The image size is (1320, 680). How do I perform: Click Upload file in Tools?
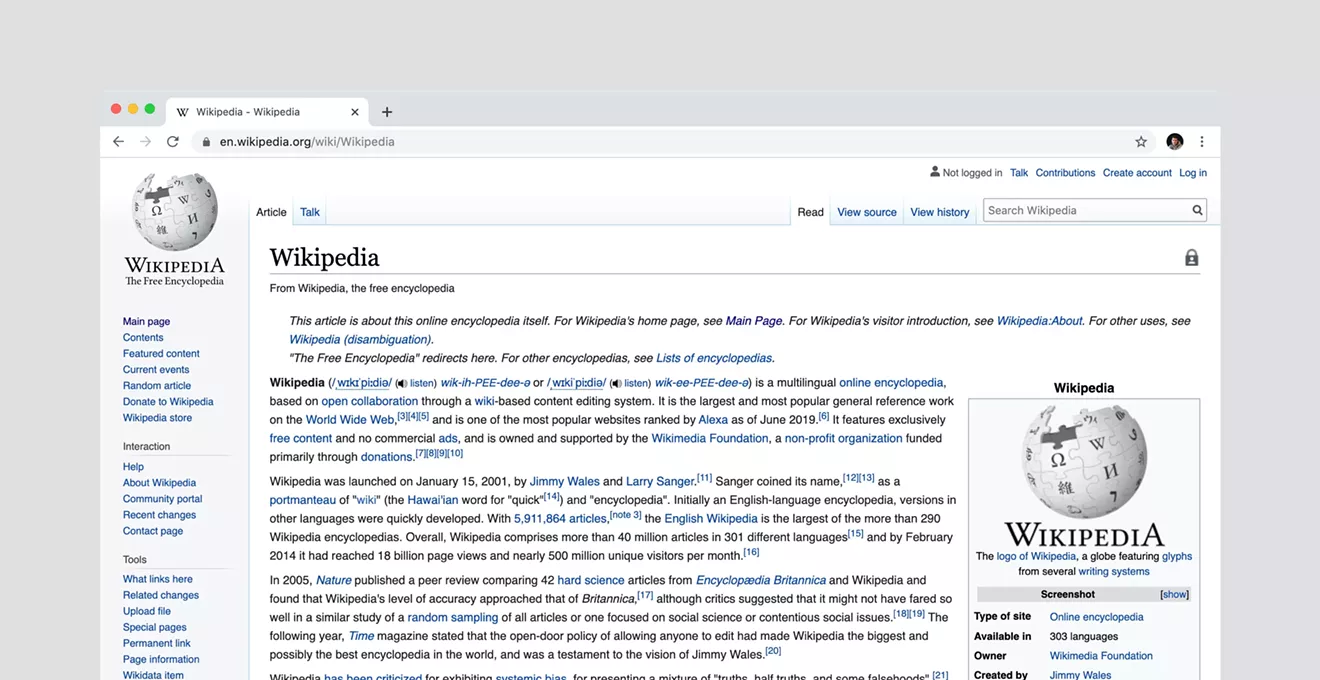coord(147,611)
